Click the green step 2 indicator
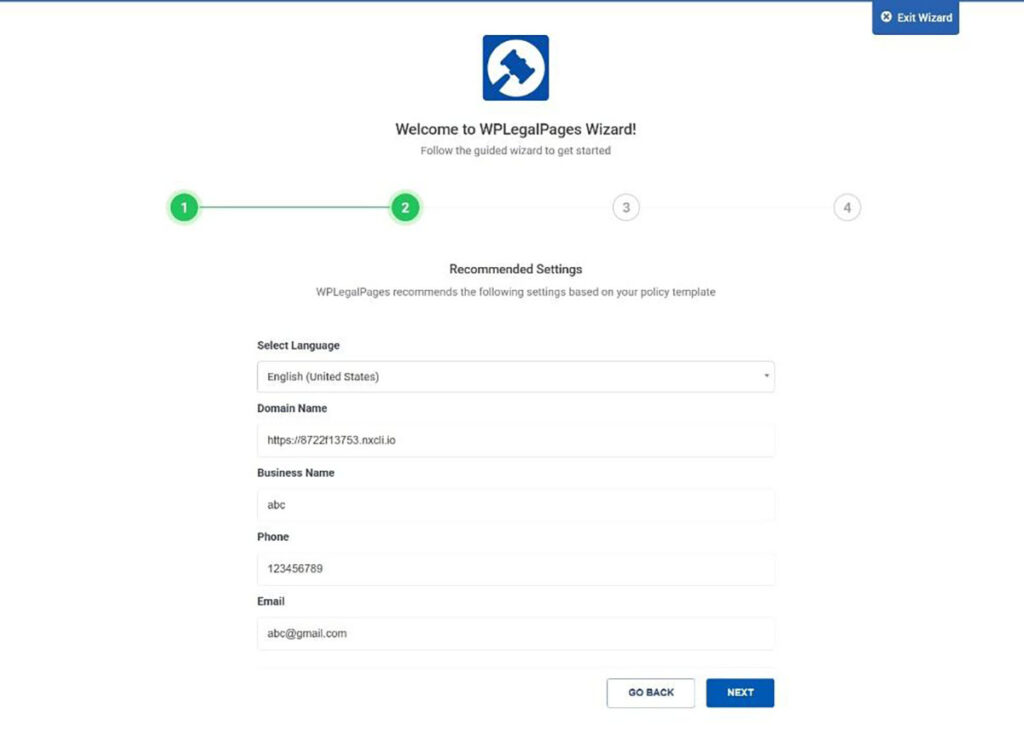Viewport: 1024px width, 738px height. (405, 207)
